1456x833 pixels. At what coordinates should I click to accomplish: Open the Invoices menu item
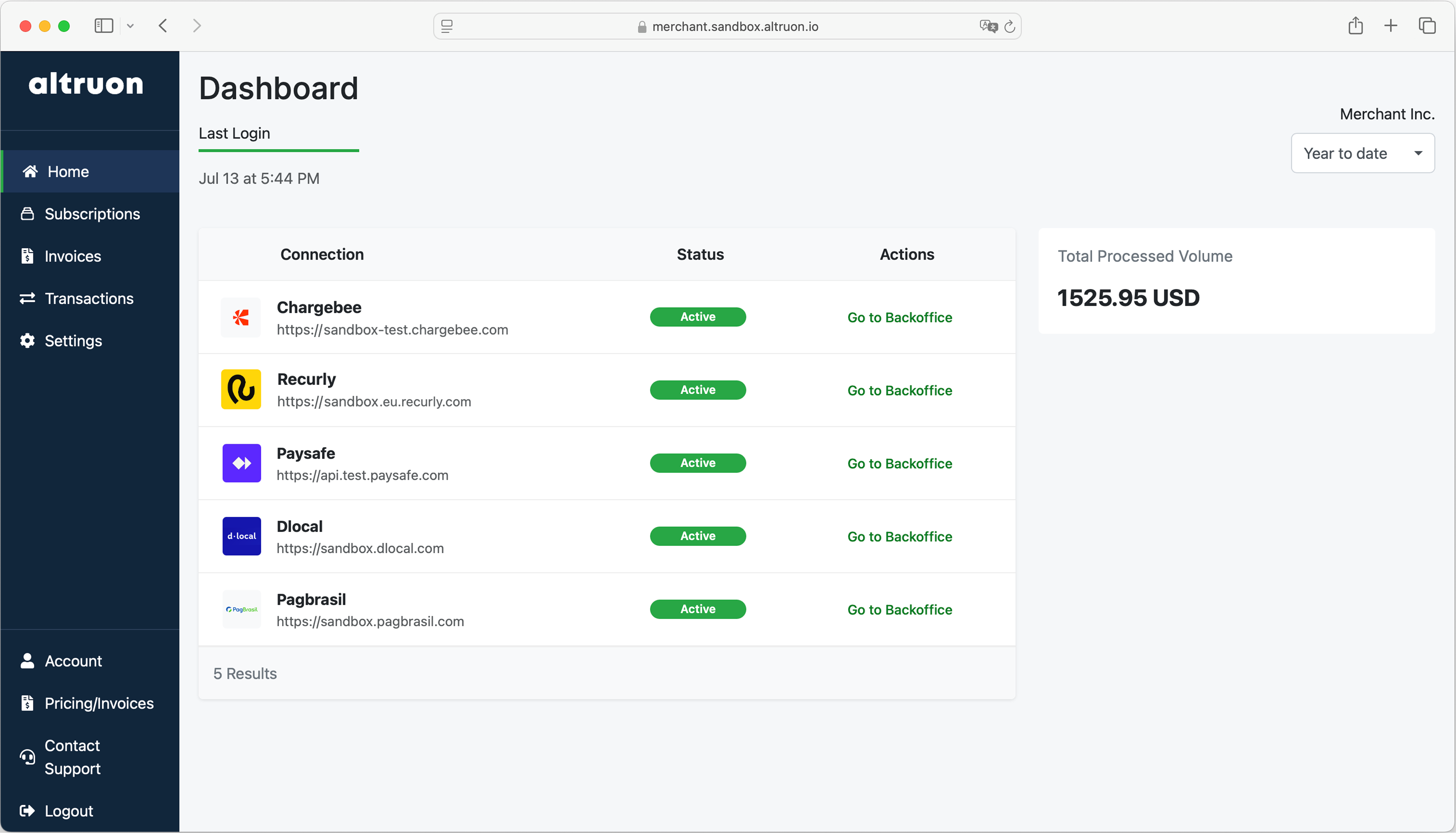pyautogui.click(x=90, y=256)
